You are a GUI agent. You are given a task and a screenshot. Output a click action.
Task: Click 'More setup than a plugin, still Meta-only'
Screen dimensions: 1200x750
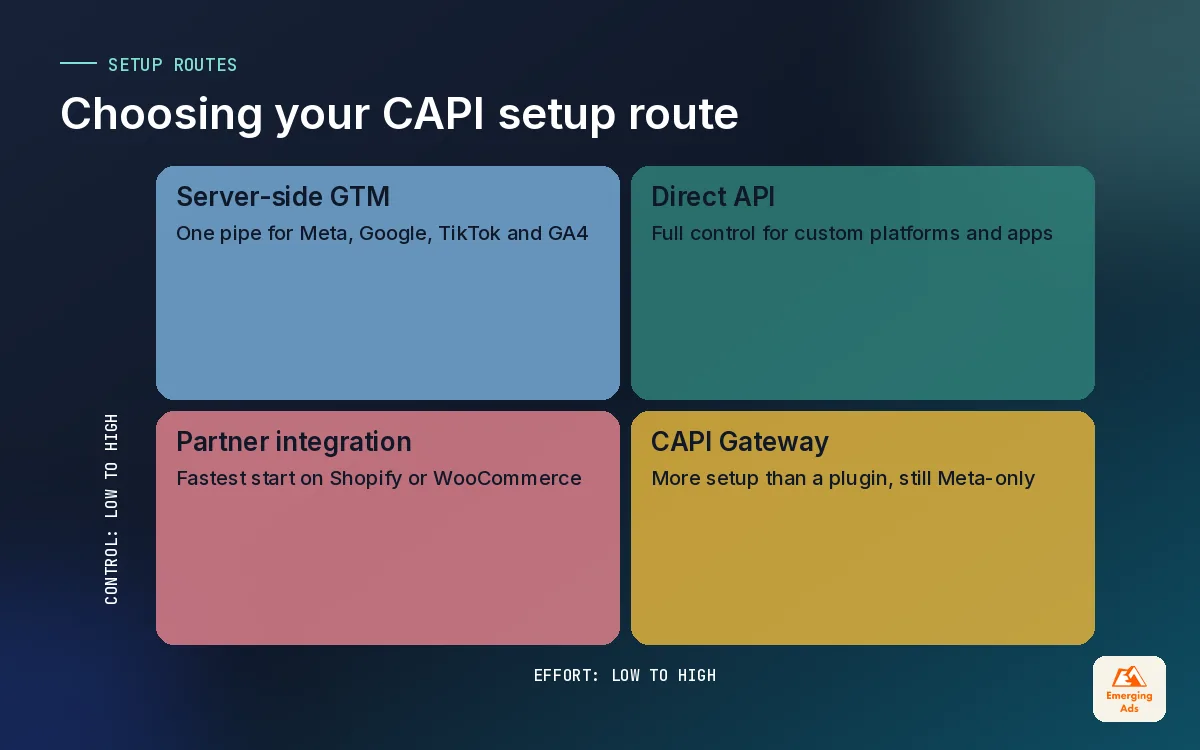tap(843, 478)
